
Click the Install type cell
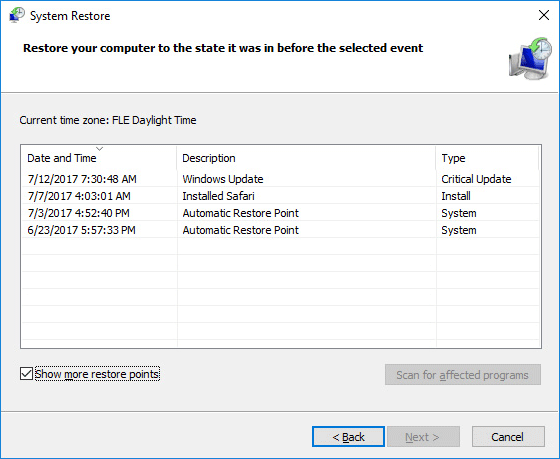coord(456,196)
